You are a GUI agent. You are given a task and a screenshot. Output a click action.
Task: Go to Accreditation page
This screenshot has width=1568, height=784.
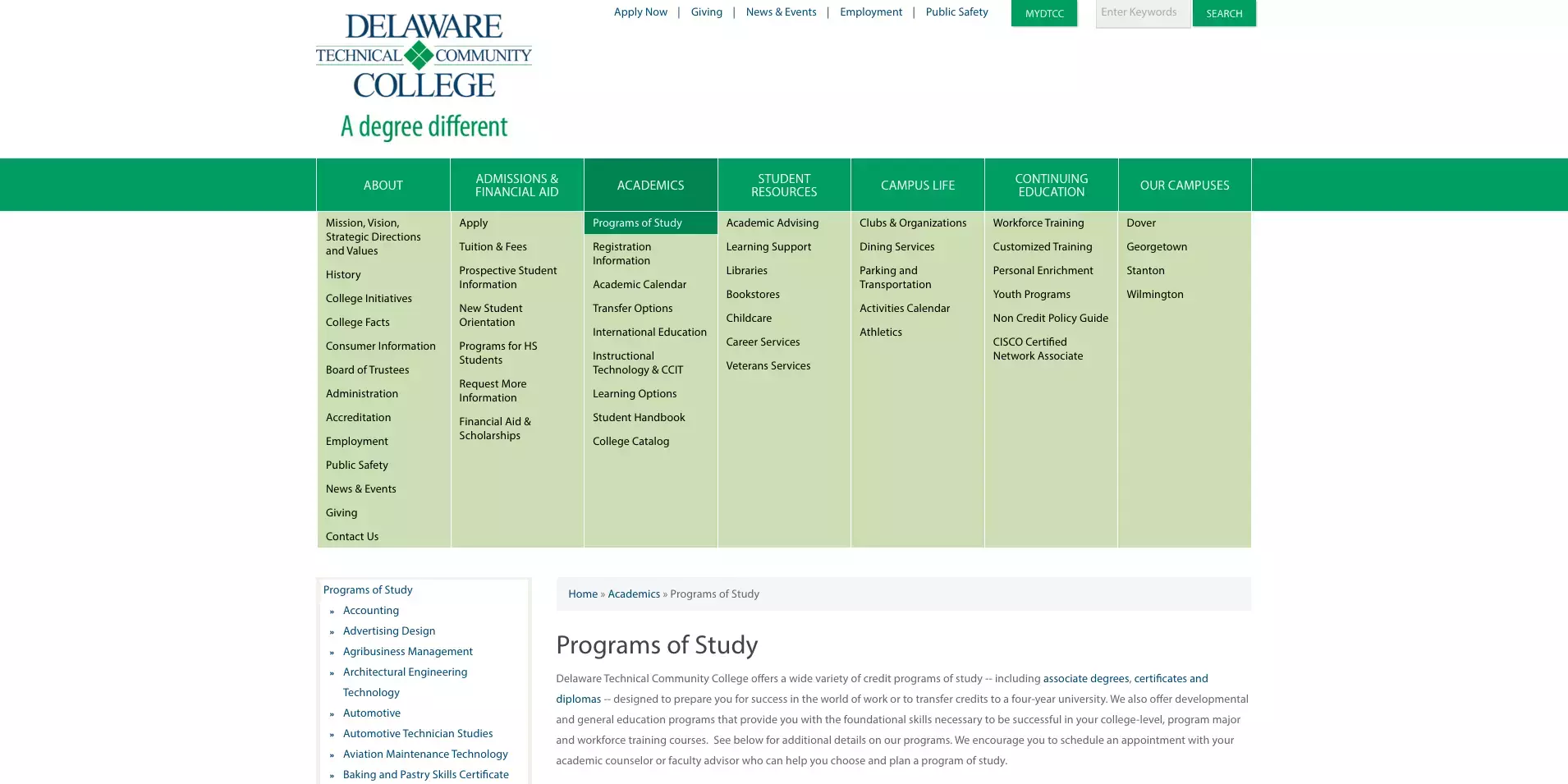tap(358, 417)
